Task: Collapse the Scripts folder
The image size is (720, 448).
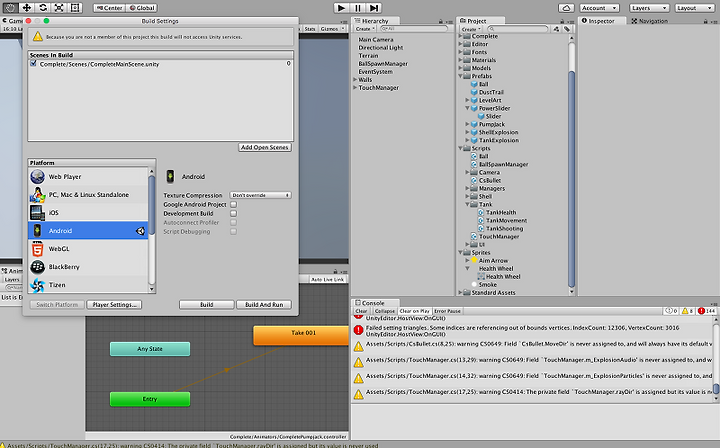Action: (x=461, y=148)
